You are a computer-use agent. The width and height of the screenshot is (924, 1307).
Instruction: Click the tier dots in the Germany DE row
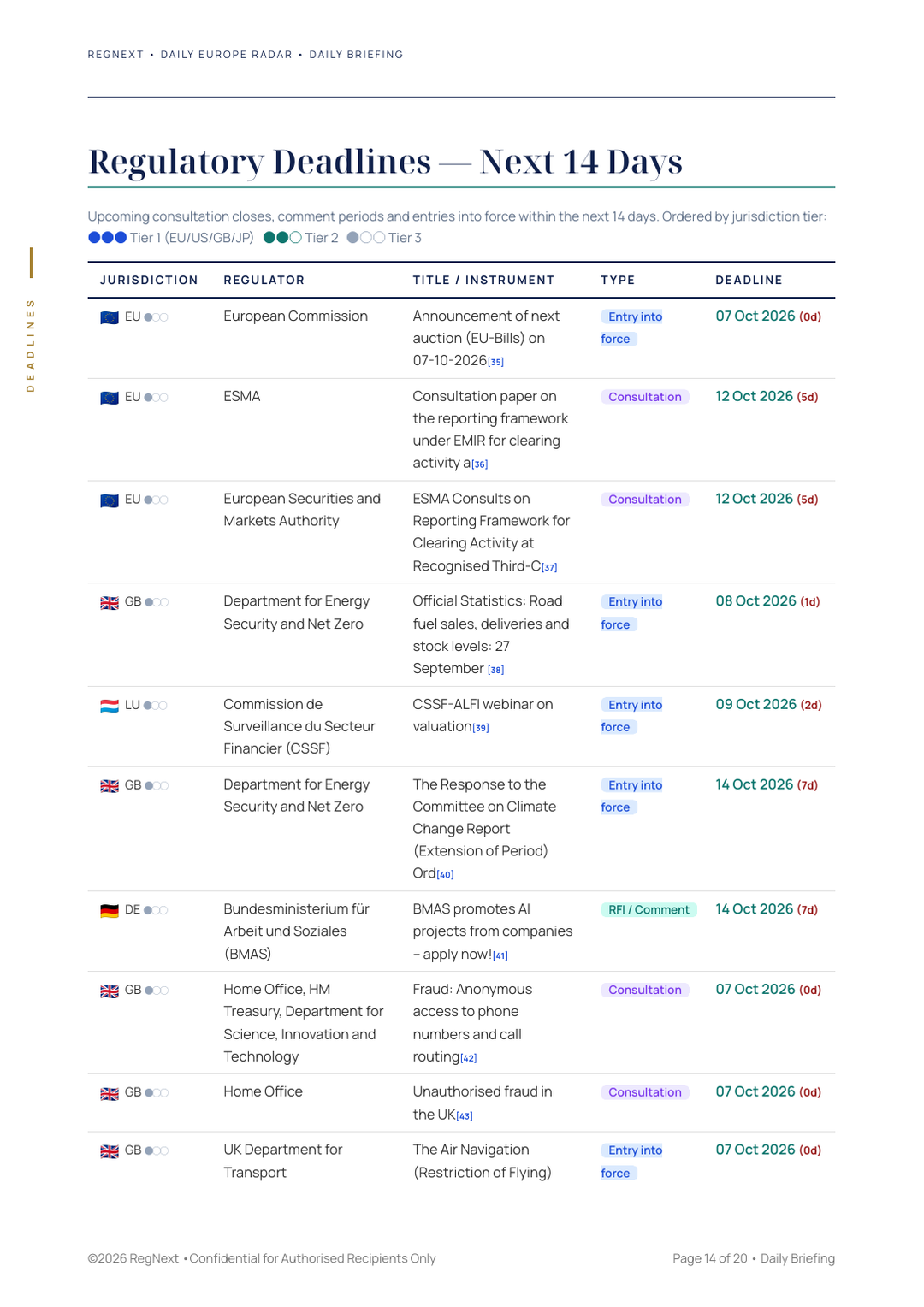pyautogui.click(x=156, y=910)
